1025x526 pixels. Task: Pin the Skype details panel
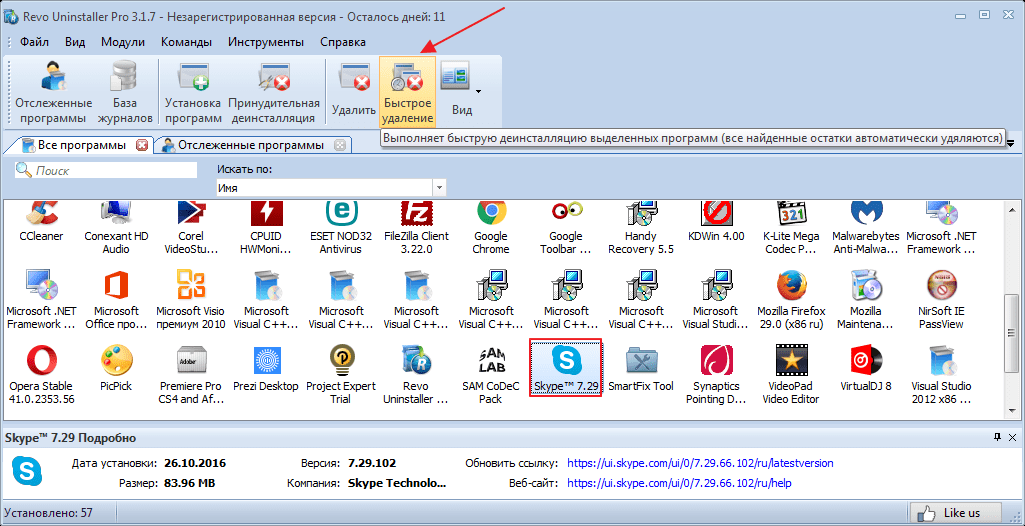tap(996, 438)
